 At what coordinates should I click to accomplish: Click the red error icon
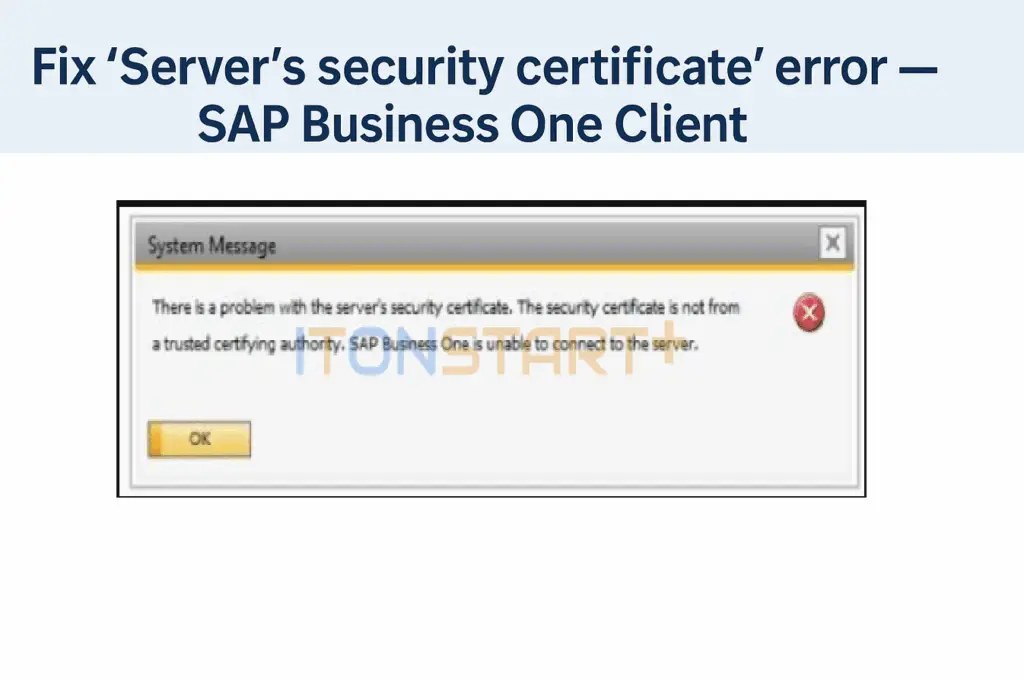point(809,314)
